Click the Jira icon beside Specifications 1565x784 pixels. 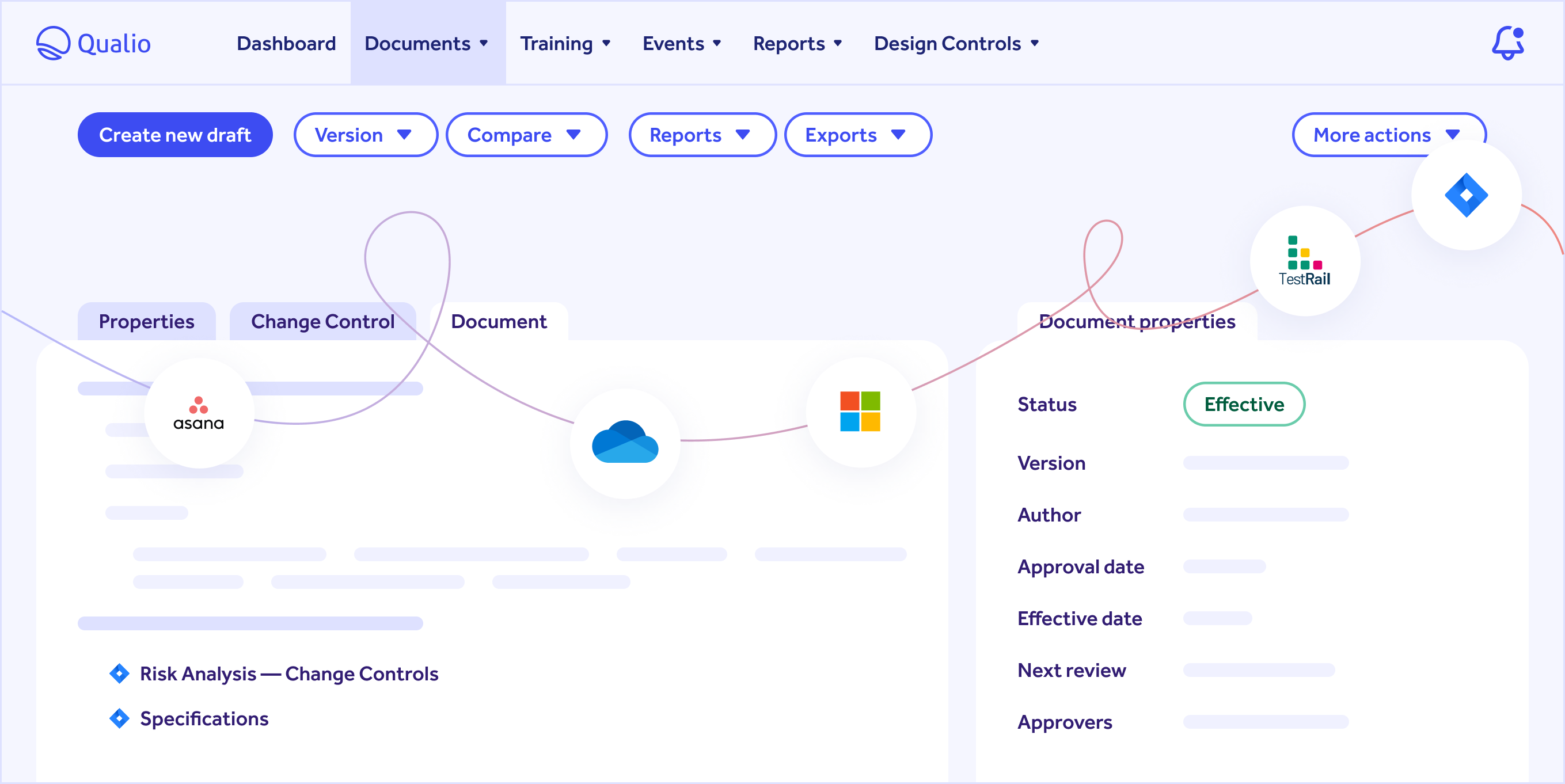click(x=119, y=718)
